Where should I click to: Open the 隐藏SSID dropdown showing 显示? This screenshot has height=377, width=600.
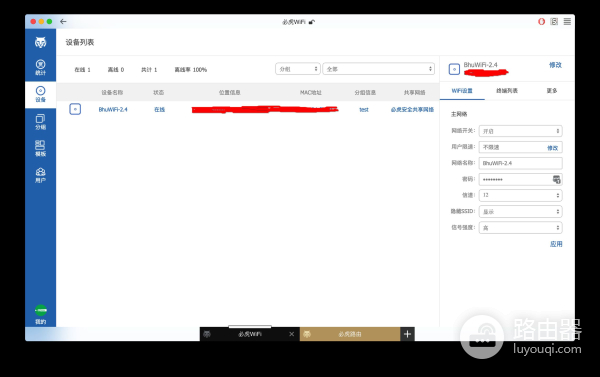click(x=520, y=211)
